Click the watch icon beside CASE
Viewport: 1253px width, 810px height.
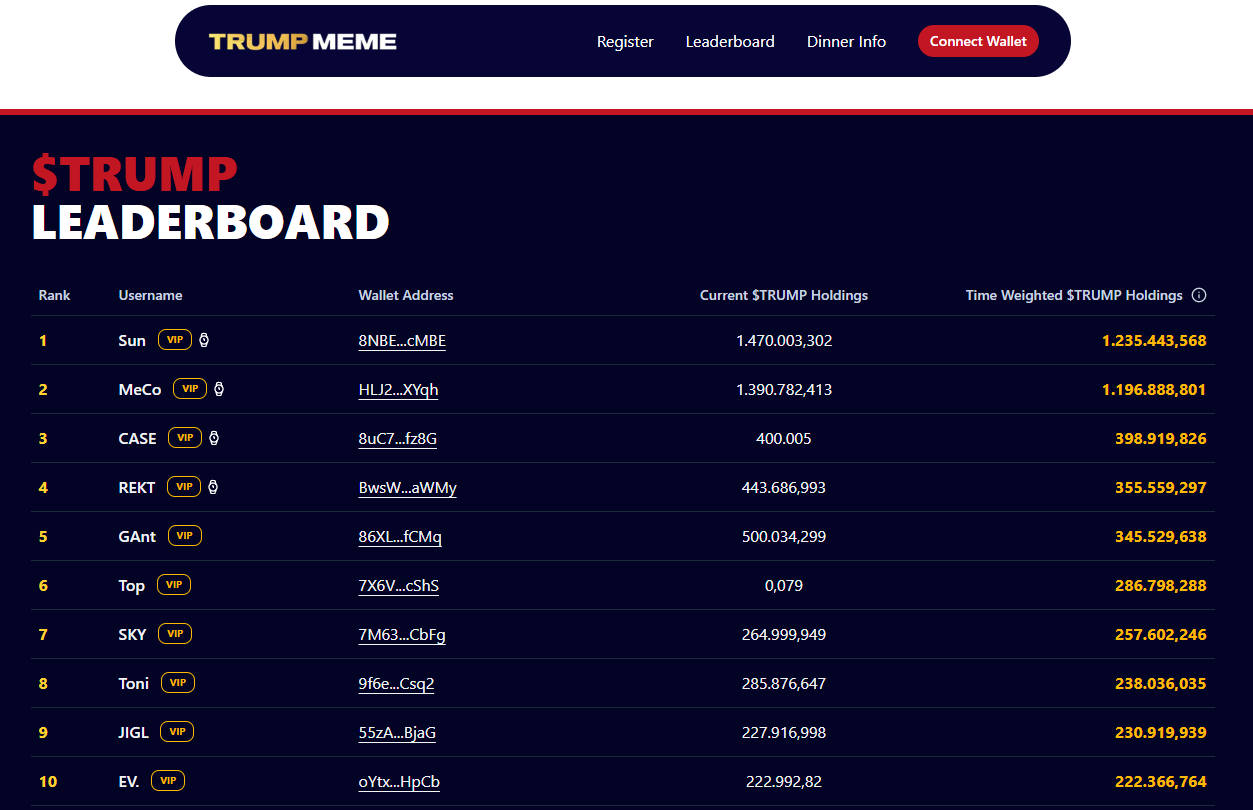214,438
